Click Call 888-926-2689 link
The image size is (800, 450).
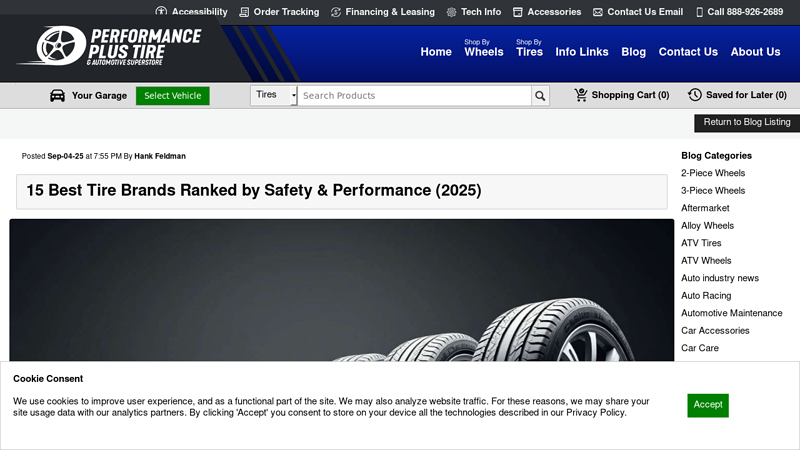point(745,12)
